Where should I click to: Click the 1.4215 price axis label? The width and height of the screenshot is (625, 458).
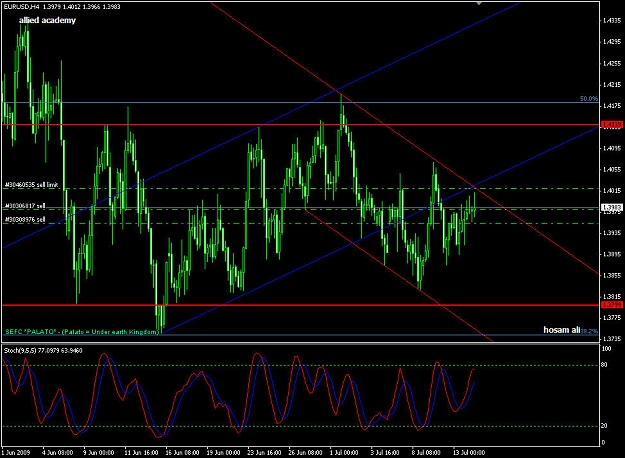pos(612,85)
